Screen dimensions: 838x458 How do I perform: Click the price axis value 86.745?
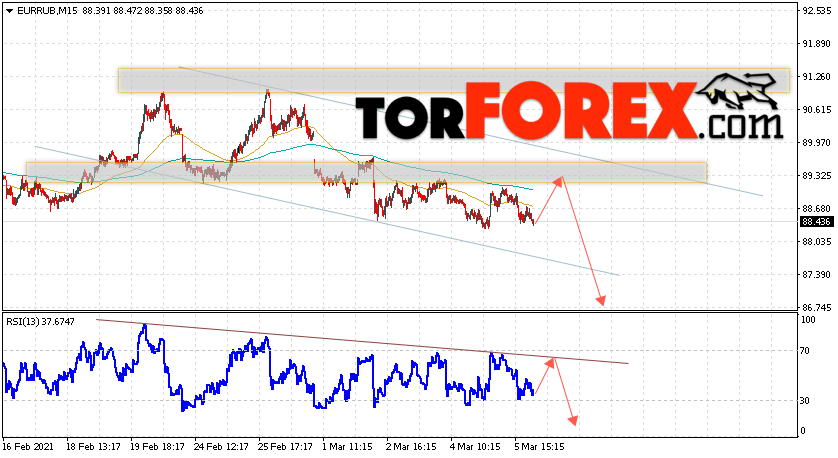tap(817, 308)
